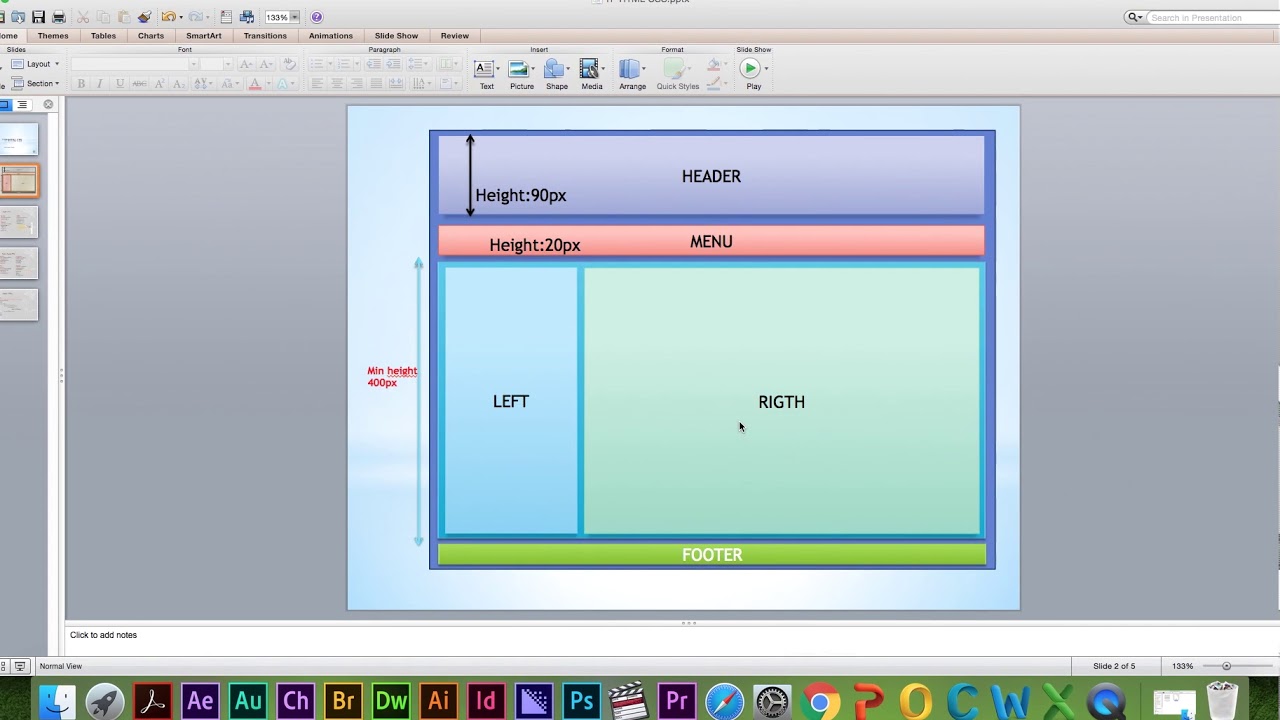
Task: Open the SmartArt ribbon tab
Action: 204,36
